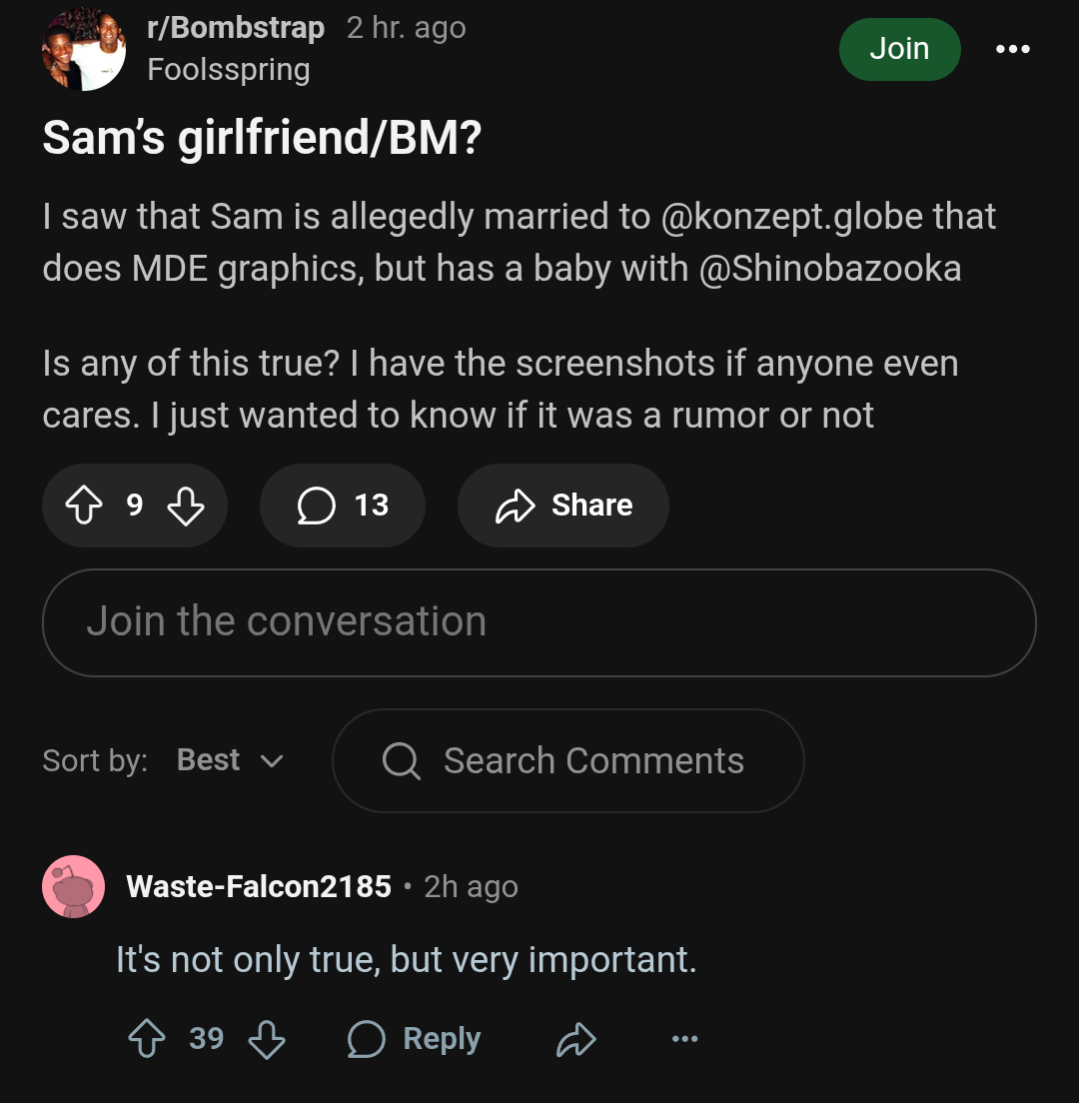The height and width of the screenshot is (1103, 1079).
Task: Downvote Waste-Falcon2185's comment
Action: [x=266, y=1040]
